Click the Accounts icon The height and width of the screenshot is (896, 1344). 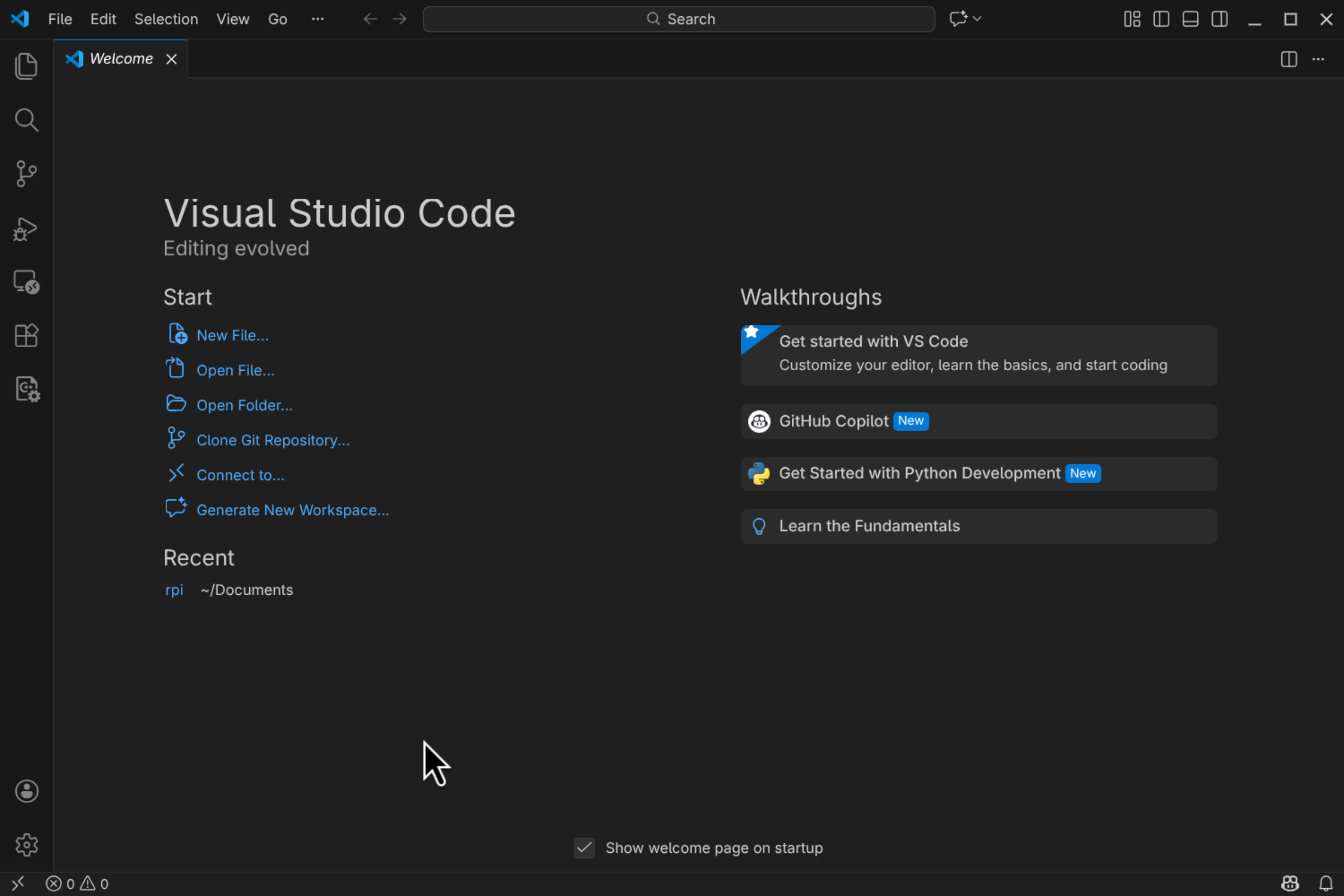point(26,791)
